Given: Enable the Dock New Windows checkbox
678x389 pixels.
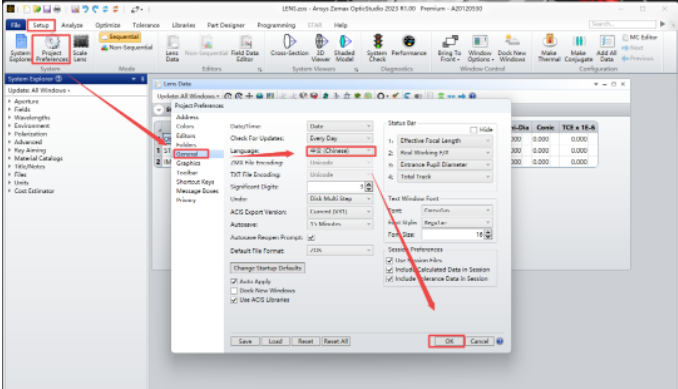Looking at the screenshot, I should (234, 290).
